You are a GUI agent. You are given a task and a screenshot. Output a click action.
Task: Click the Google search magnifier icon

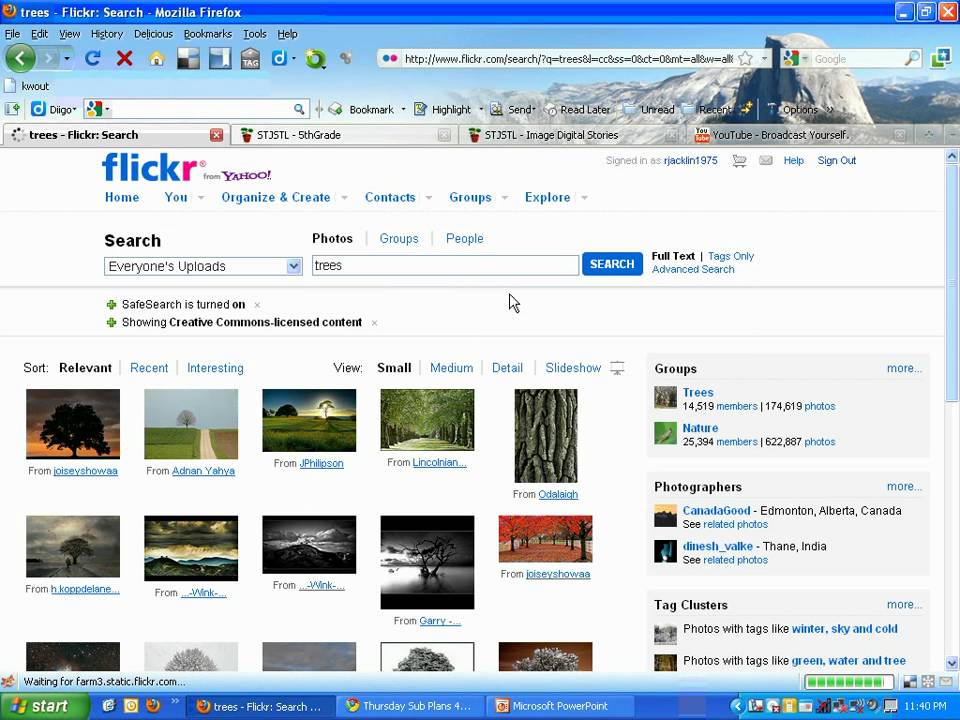912,59
